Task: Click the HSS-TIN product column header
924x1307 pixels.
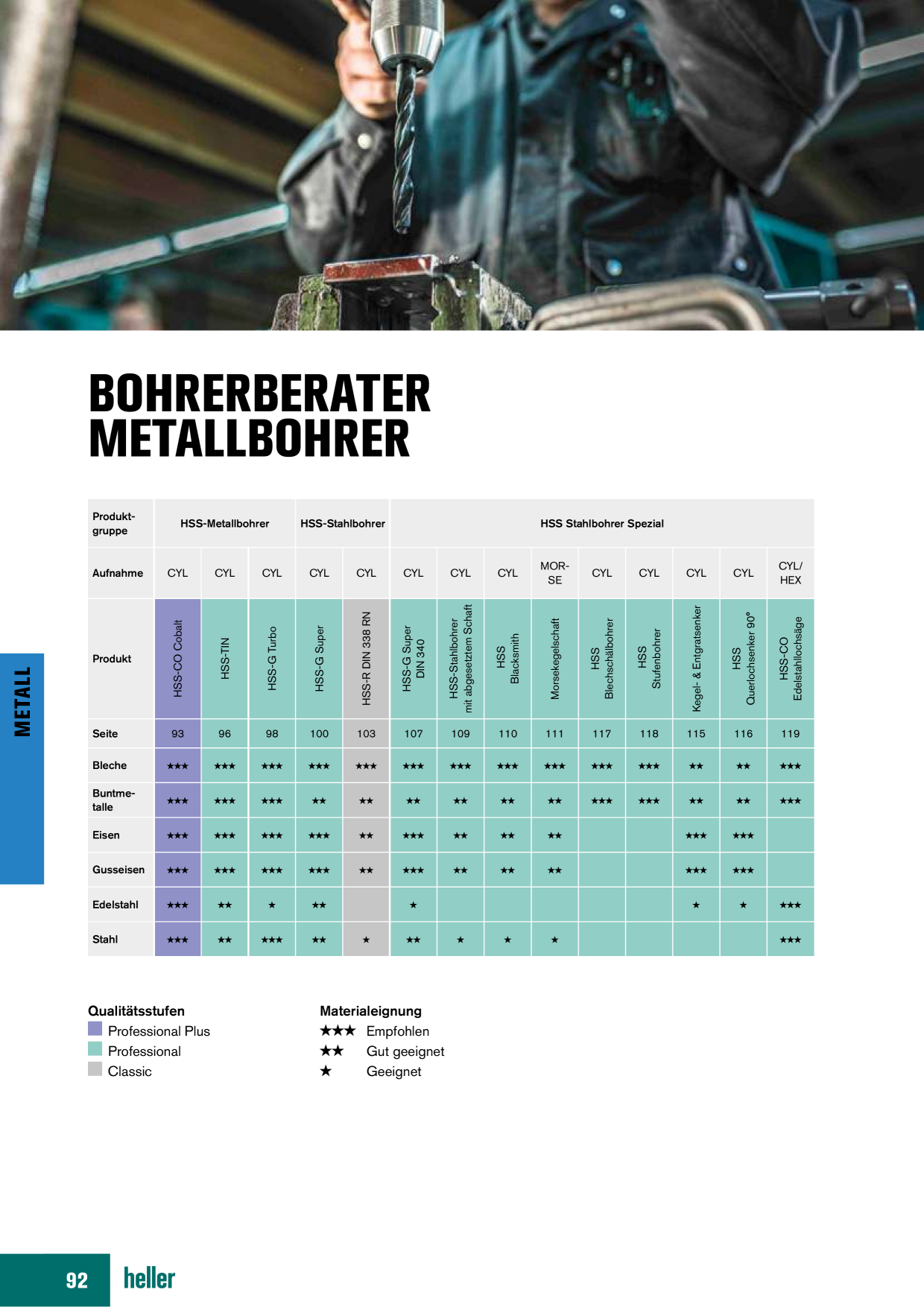Action: point(224,659)
